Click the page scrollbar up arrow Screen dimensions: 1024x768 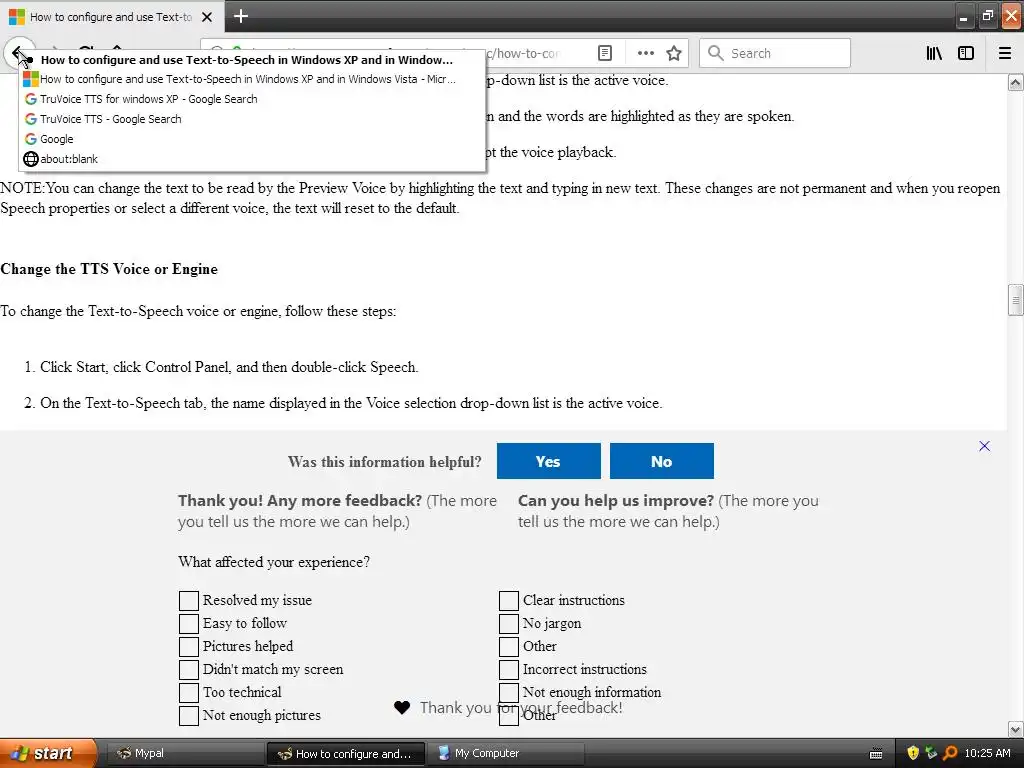tap(1016, 82)
